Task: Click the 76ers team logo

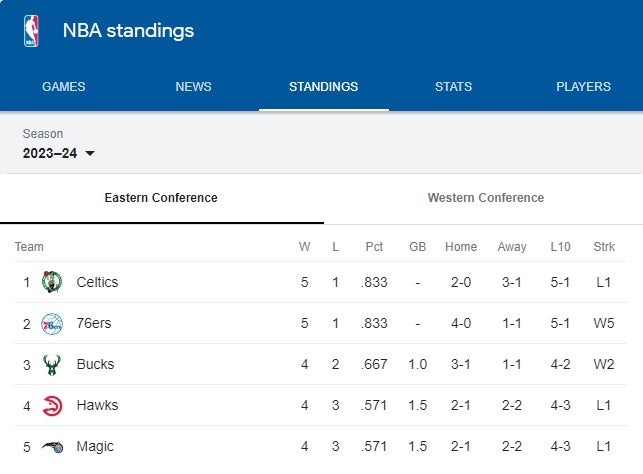Action: [52, 323]
